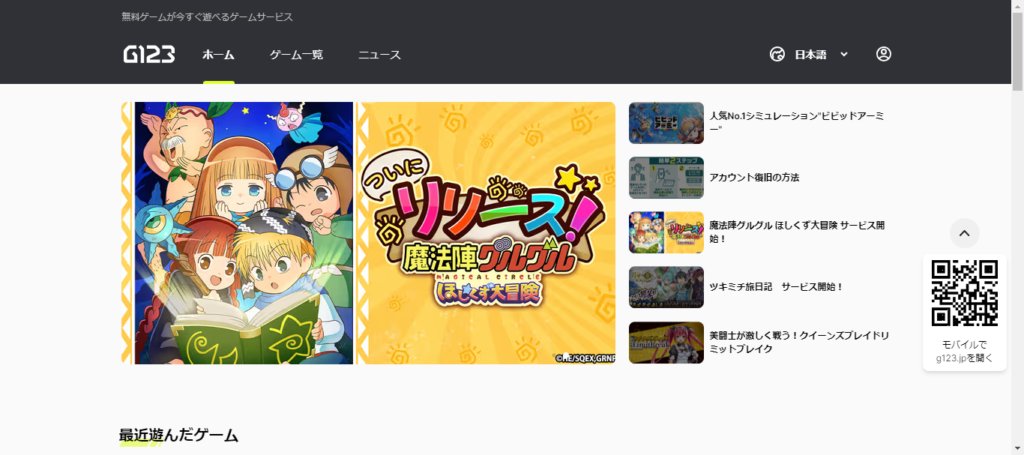
Task: Read 人気No.1シミュレーション article
Action: pos(797,122)
